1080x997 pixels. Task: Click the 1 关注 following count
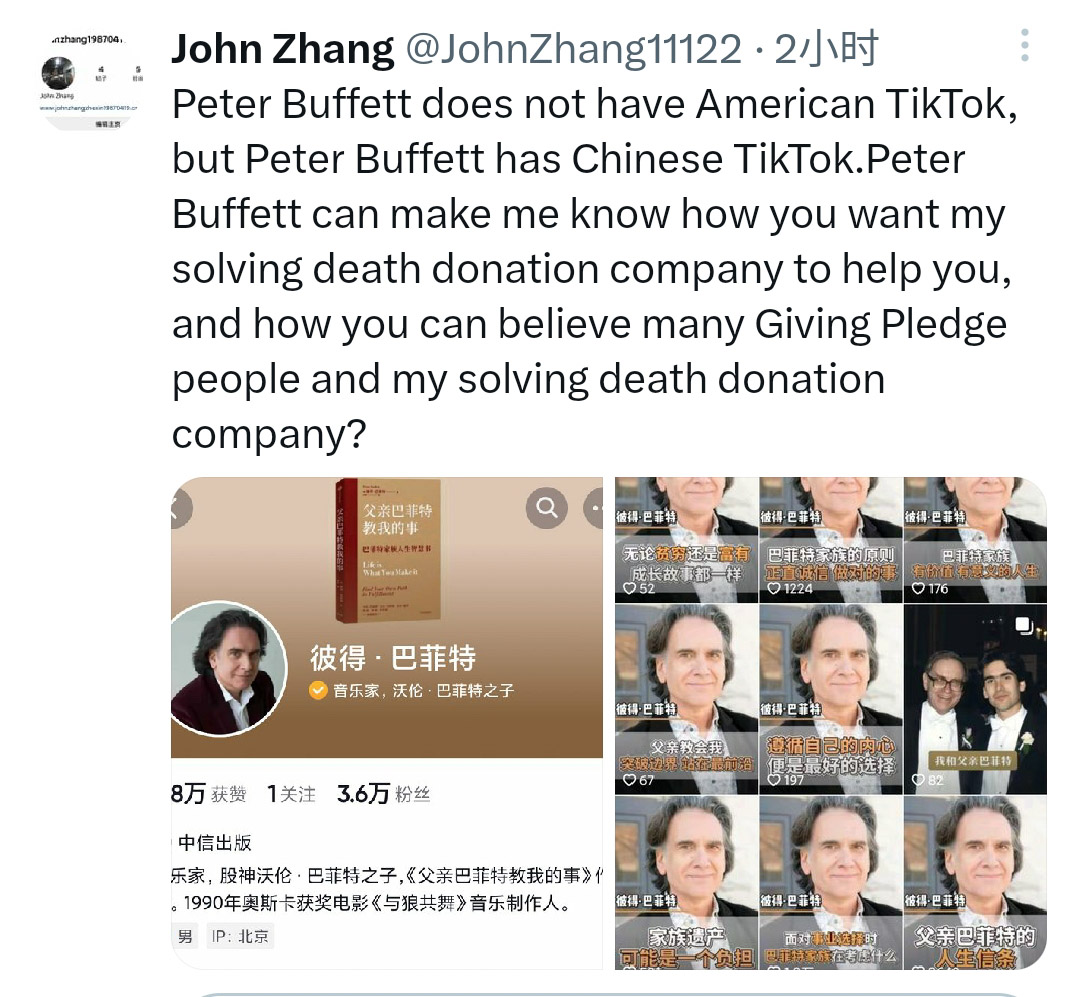pyautogui.click(x=291, y=794)
